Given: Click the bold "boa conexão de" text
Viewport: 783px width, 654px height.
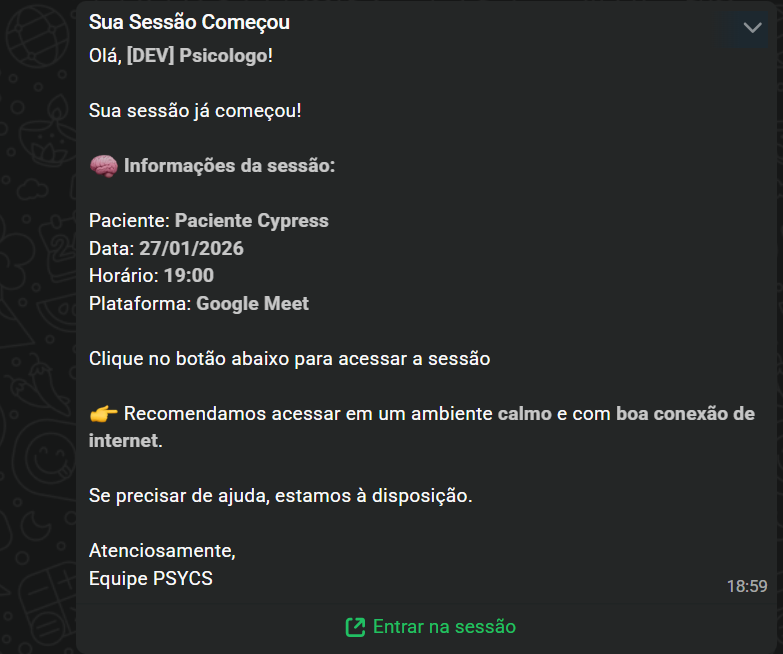Looking at the screenshot, I should [685, 414].
